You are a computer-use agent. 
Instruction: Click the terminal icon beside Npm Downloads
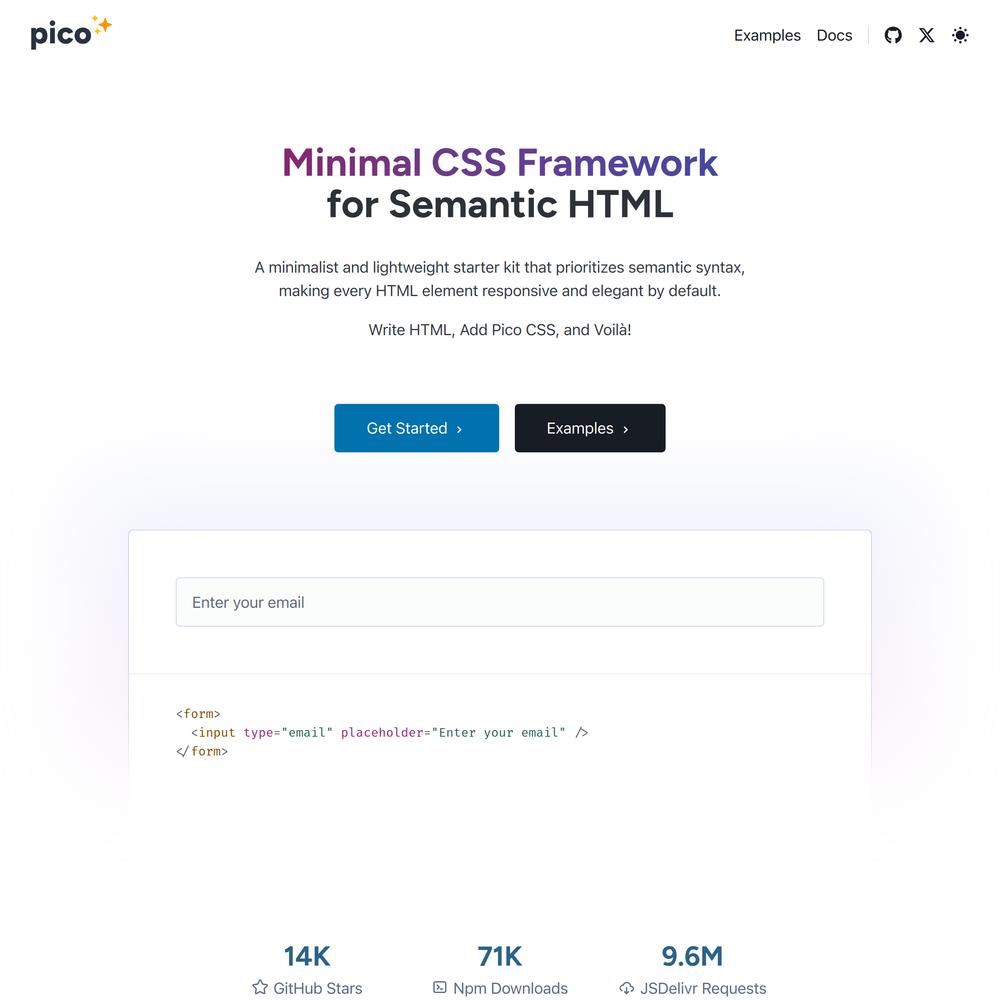tap(439, 987)
